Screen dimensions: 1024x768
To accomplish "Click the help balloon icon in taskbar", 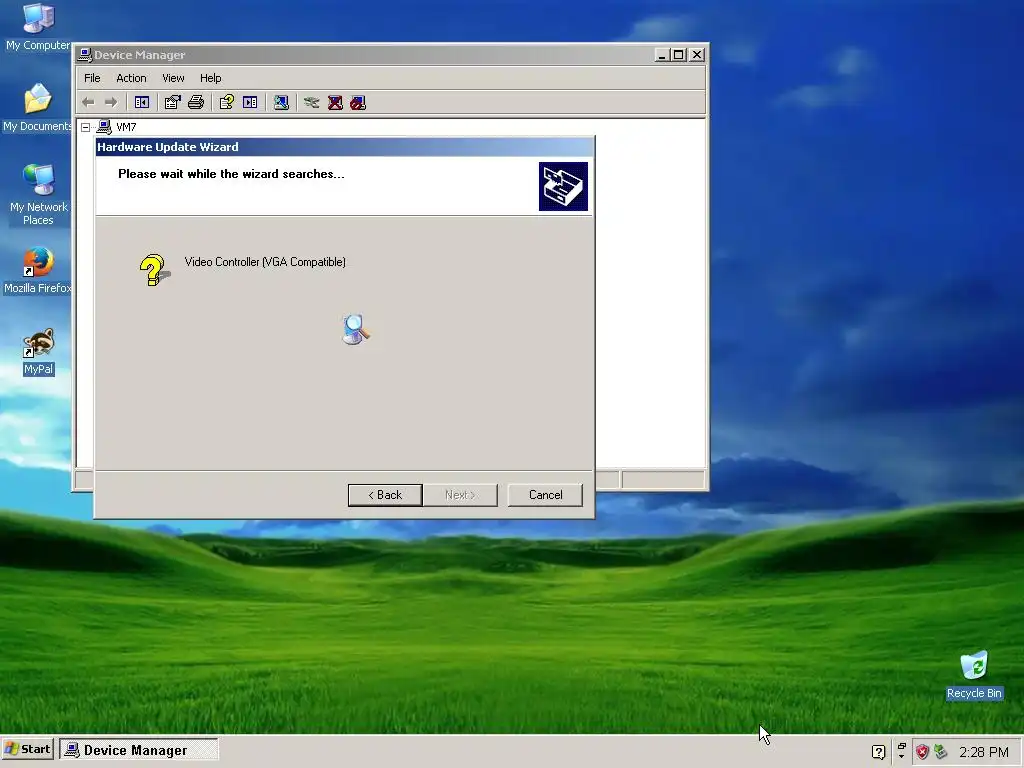I will (x=878, y=752).
